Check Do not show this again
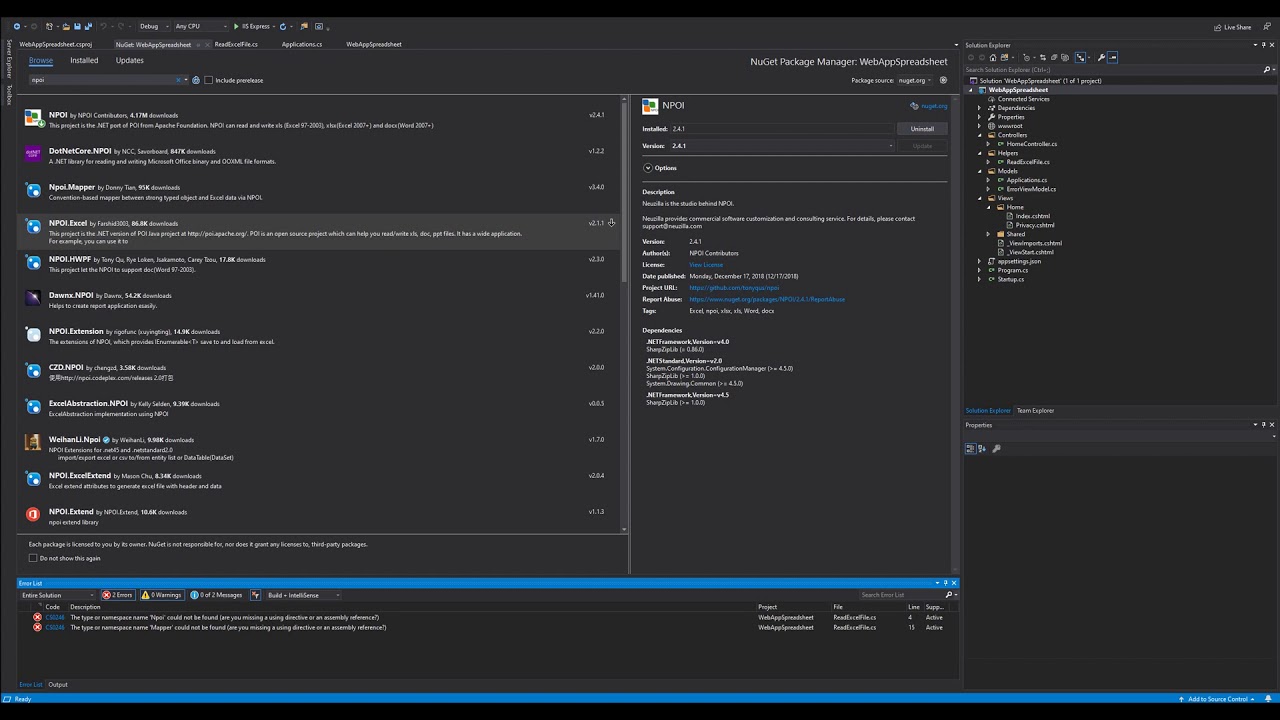Image resolution: width=1280 pixels, height=720 pixels. 33,558
